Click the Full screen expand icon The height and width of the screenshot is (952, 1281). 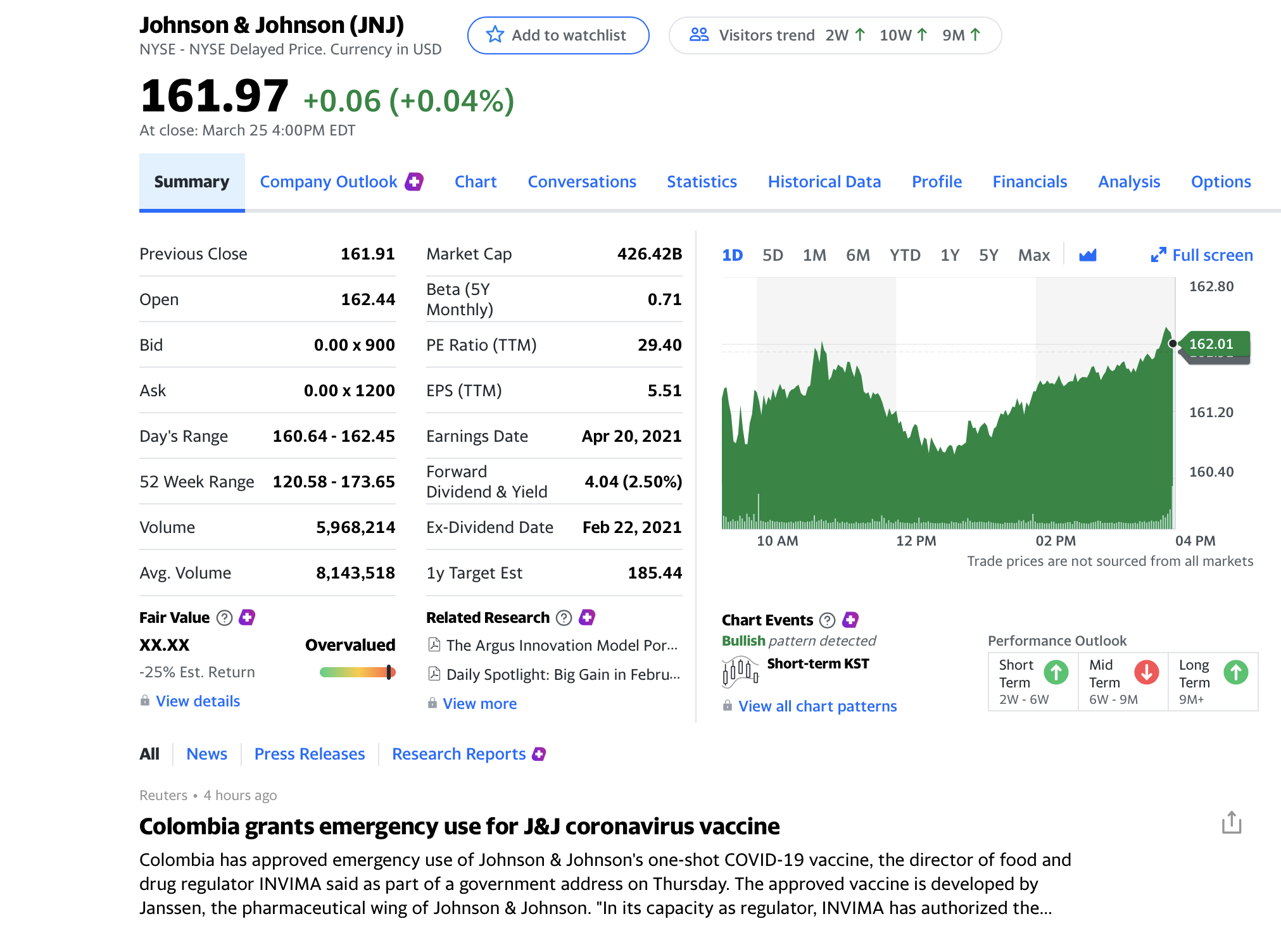pos(1159,255)
